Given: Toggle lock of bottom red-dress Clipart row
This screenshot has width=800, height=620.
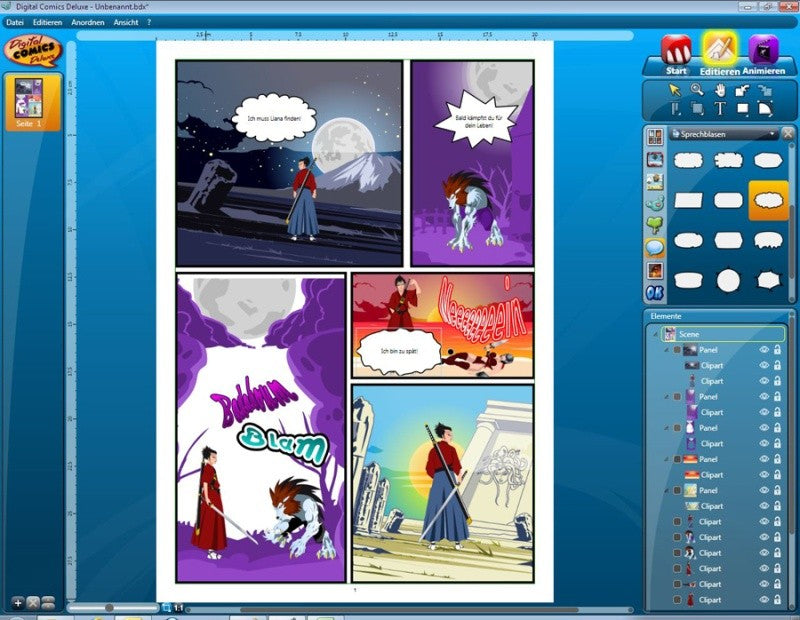Looking at the screenshot, I should [x=777, y=600].
